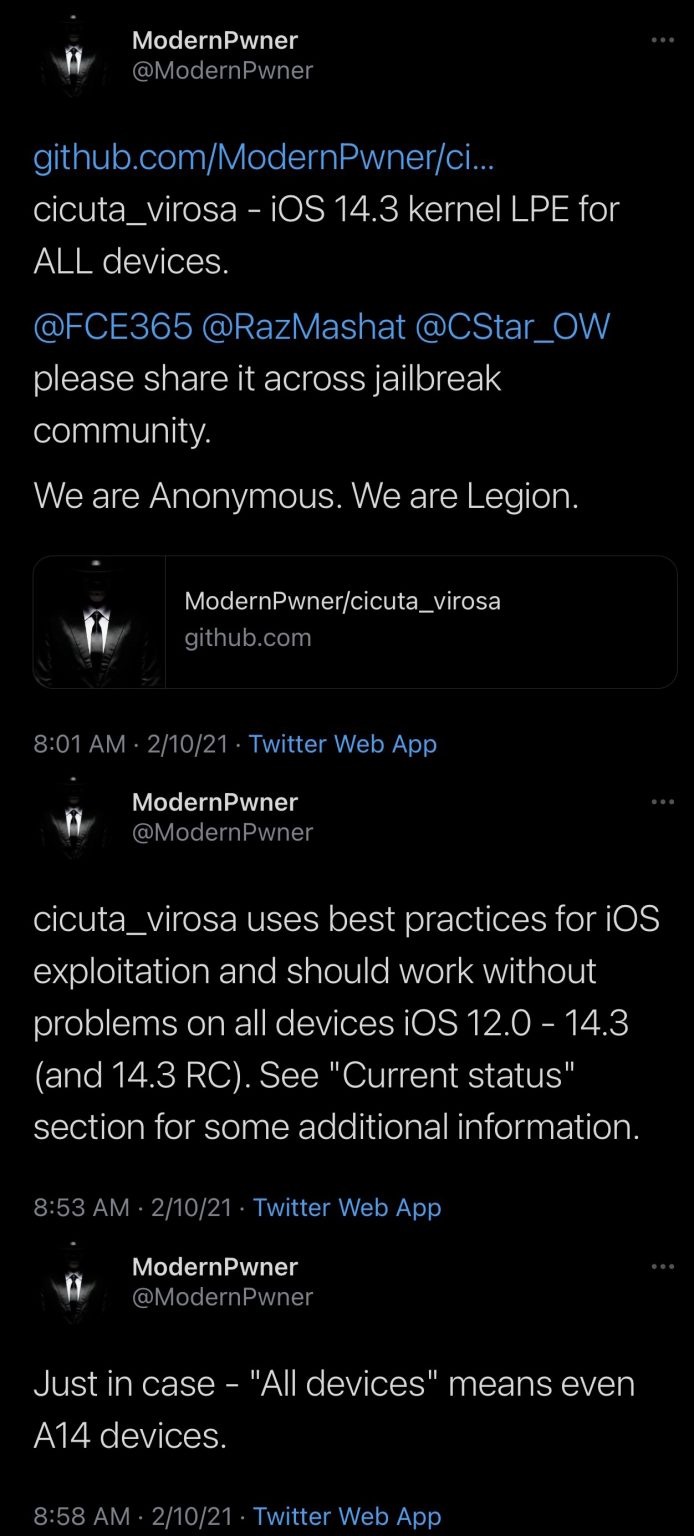Open the @RazMashat mention
This screenshot has width=694, height=1536.
(304, 326)
